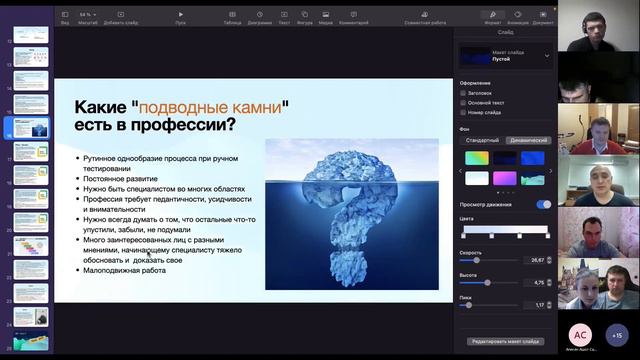Choose the dark navy background swatch
Screen dimensions: 640x360
[x=504, y=158]
